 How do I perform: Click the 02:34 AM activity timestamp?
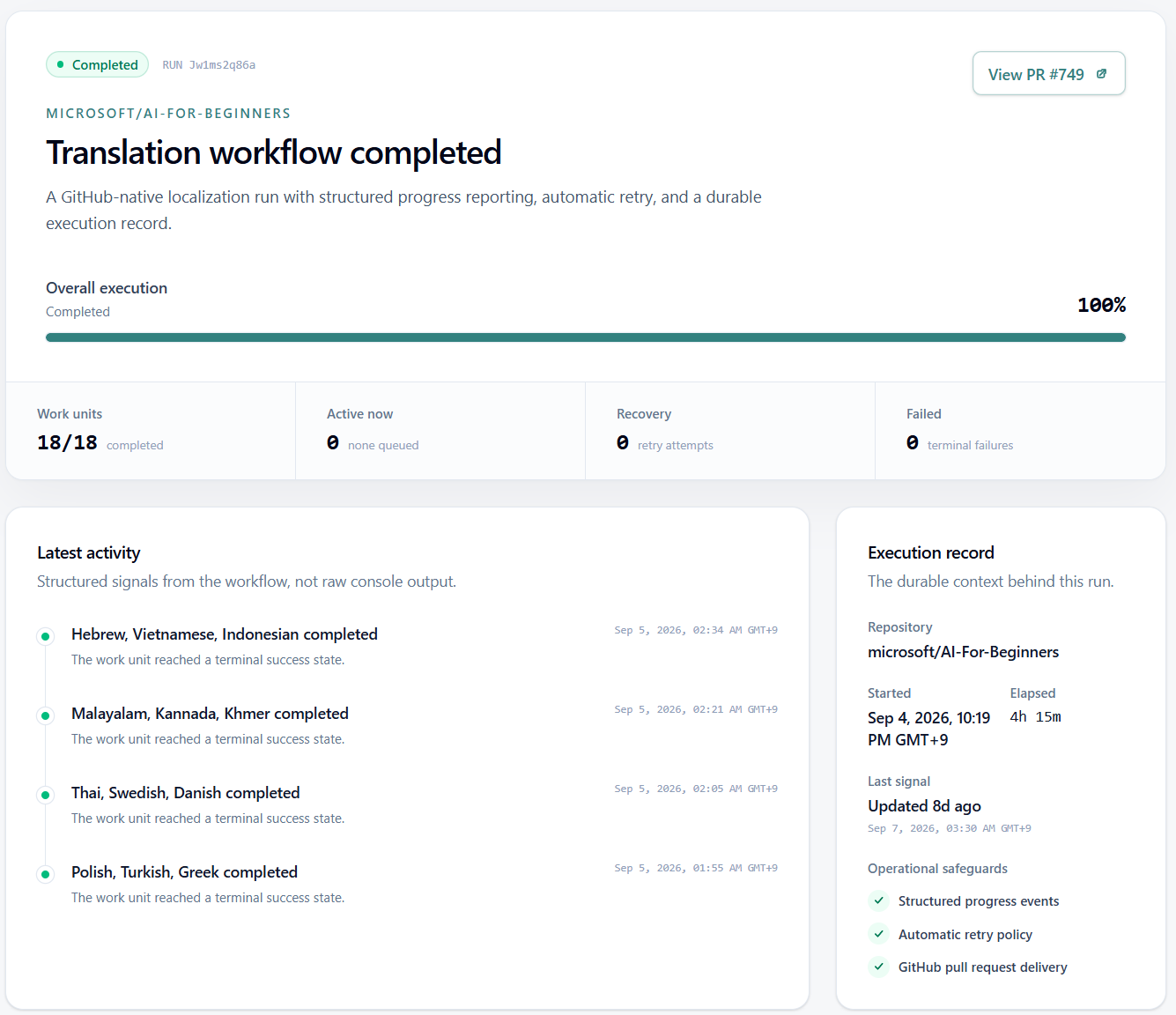[696, 630]
